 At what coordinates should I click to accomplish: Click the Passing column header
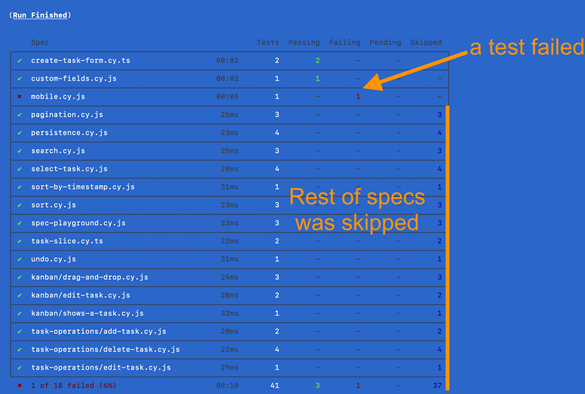click(x=304, y=42)
